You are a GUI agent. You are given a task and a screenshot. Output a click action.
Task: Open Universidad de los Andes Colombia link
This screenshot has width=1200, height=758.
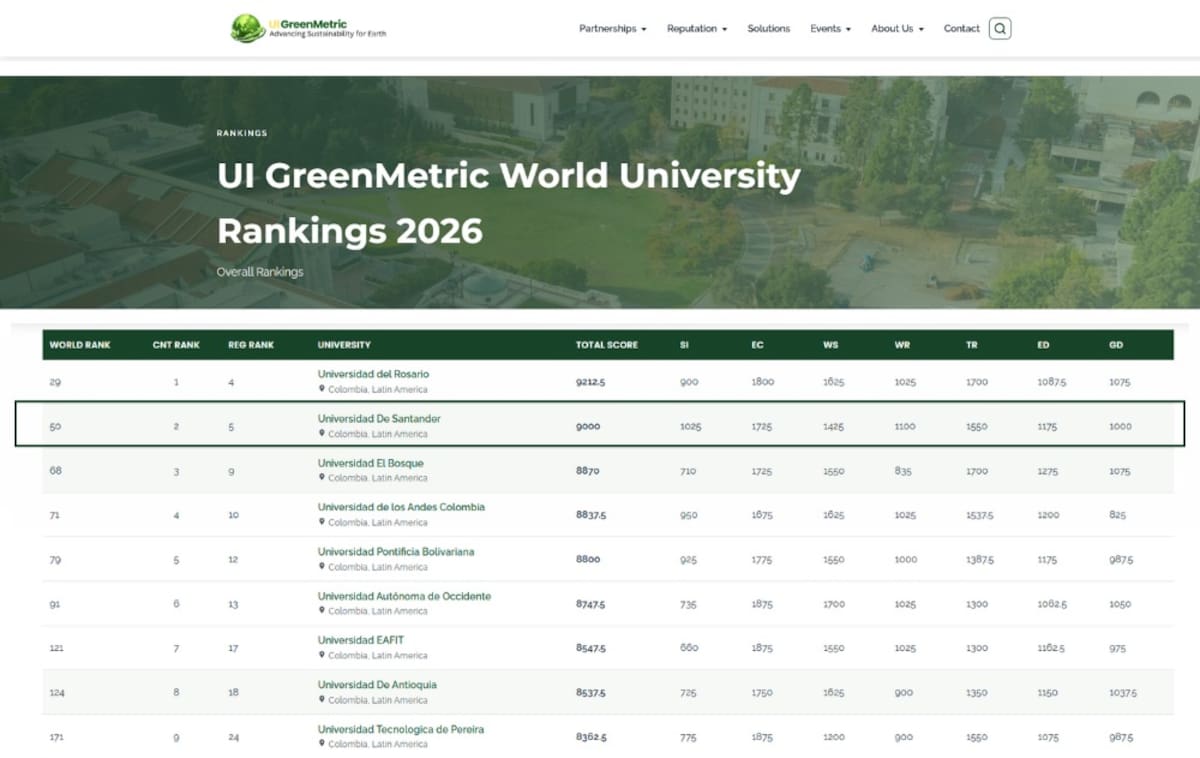(x=401, y=507)
